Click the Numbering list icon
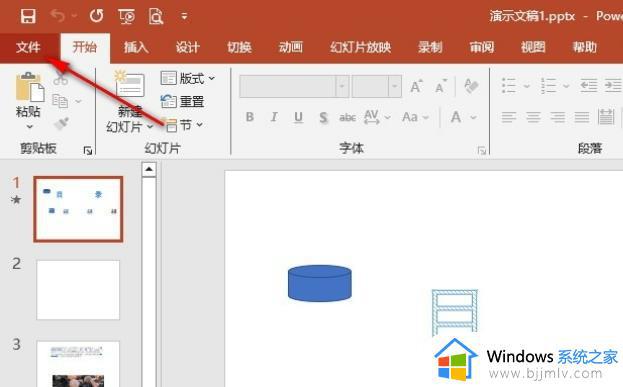Screen dimensions: 623x387 (548, 85)
